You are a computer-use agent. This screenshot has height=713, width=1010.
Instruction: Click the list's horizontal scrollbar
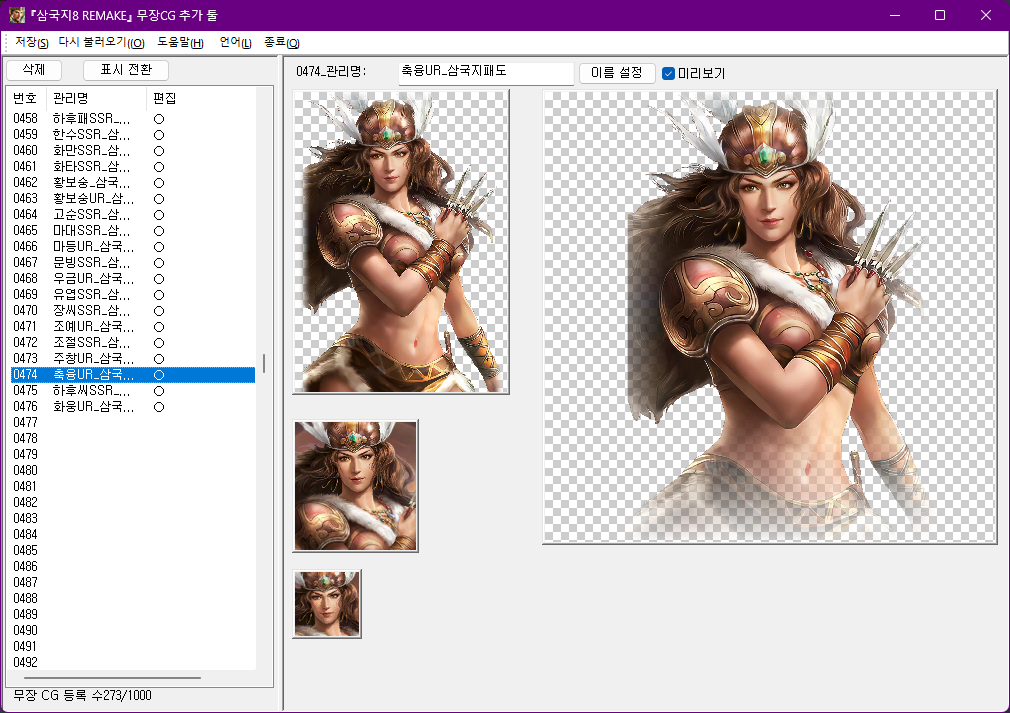click(x=113, y=678)
